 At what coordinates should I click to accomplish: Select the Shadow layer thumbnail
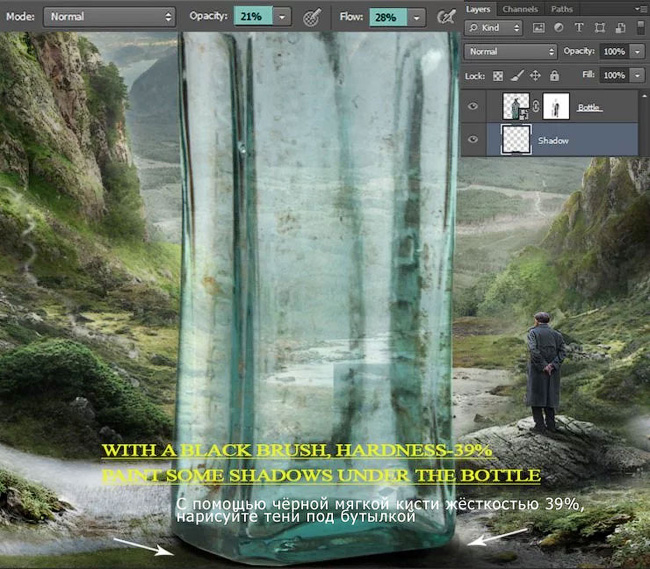(516, 140)
